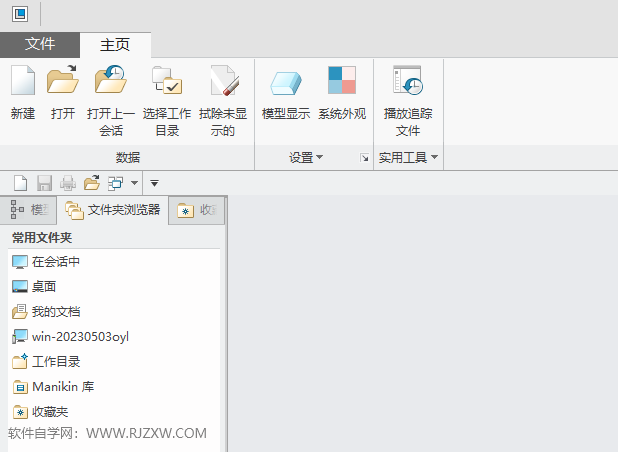
Task: Select the 文件夹浏览器 tab
Action: click(113, 210)
